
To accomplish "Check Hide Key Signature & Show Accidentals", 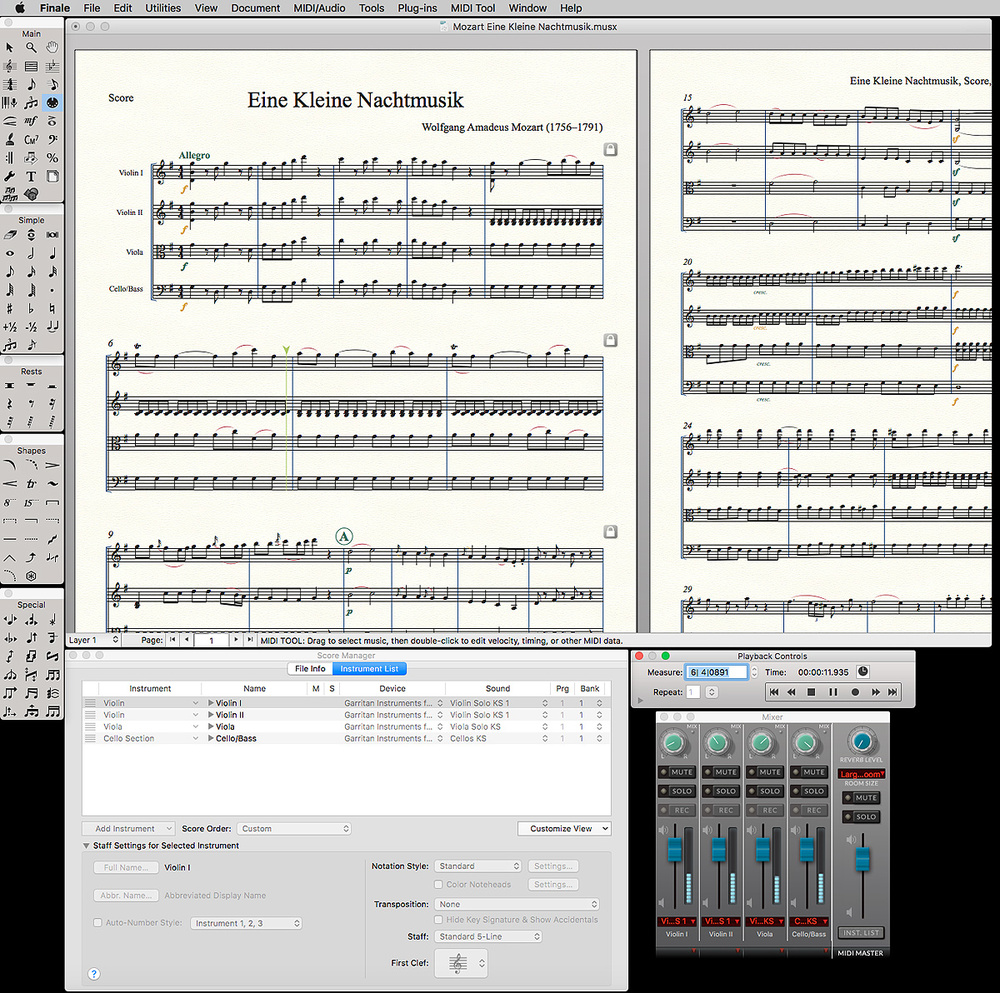I will tap(438, 920).
